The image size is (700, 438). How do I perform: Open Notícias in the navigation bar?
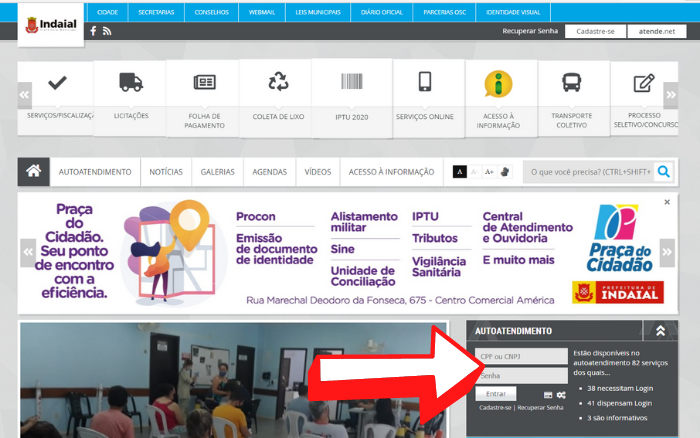(x=166, y=172)
